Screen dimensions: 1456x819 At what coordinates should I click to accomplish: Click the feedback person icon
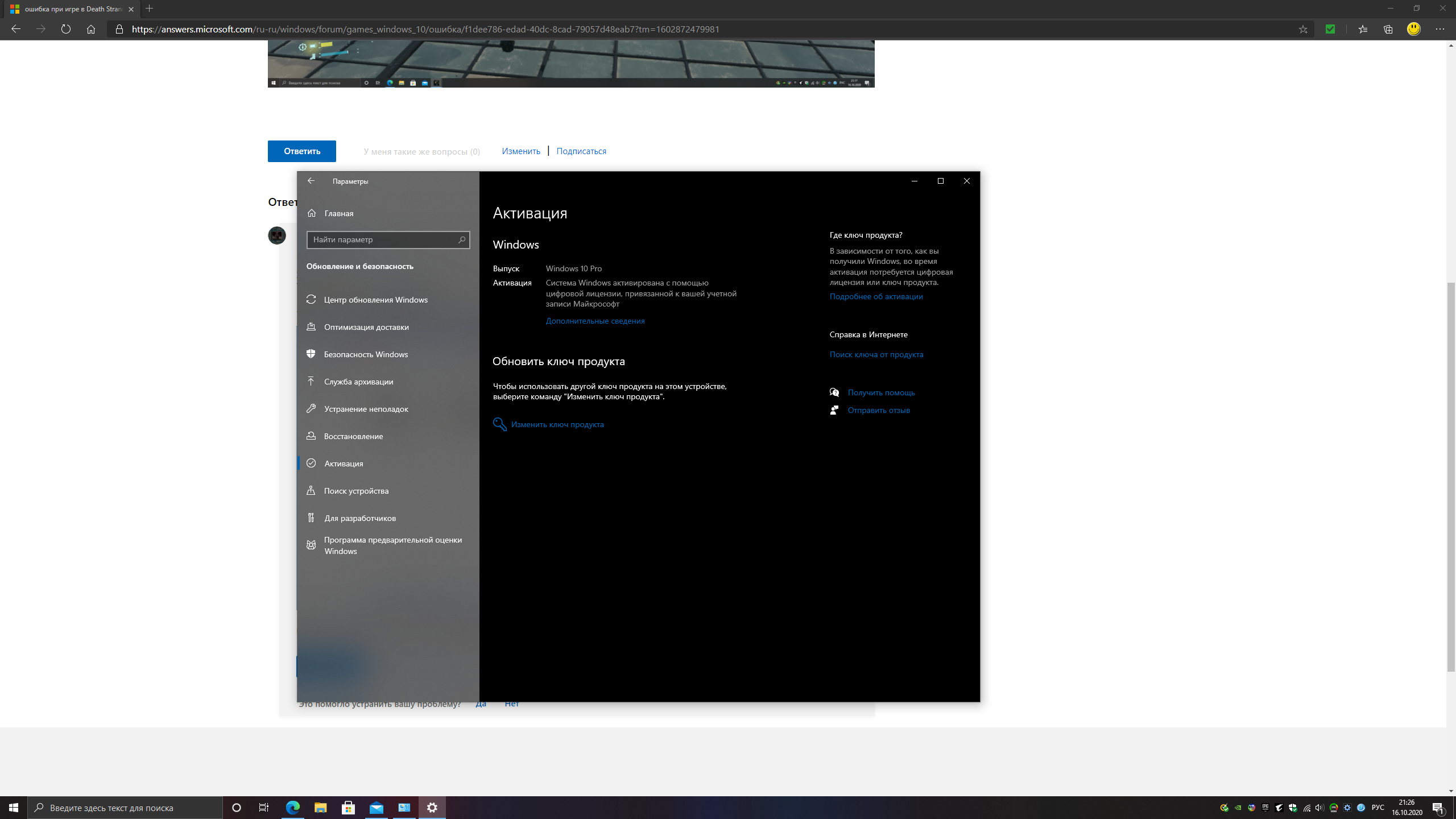click(x=834, y=410)
